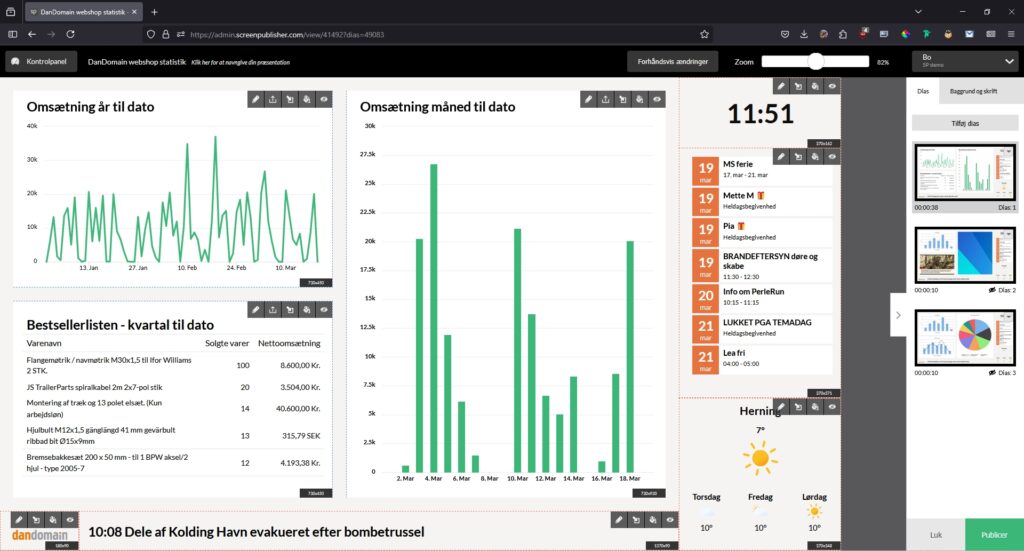Select the DanDomain webshop statistik browser tab
1024x551 pixels.
pyautogui.click(x=83, y=12)
